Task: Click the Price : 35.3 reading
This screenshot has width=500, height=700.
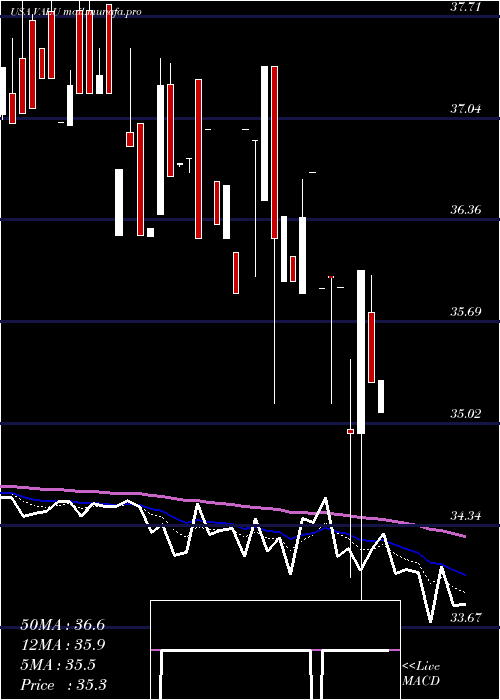Action: pyautogui.click(x=63, y=685)
